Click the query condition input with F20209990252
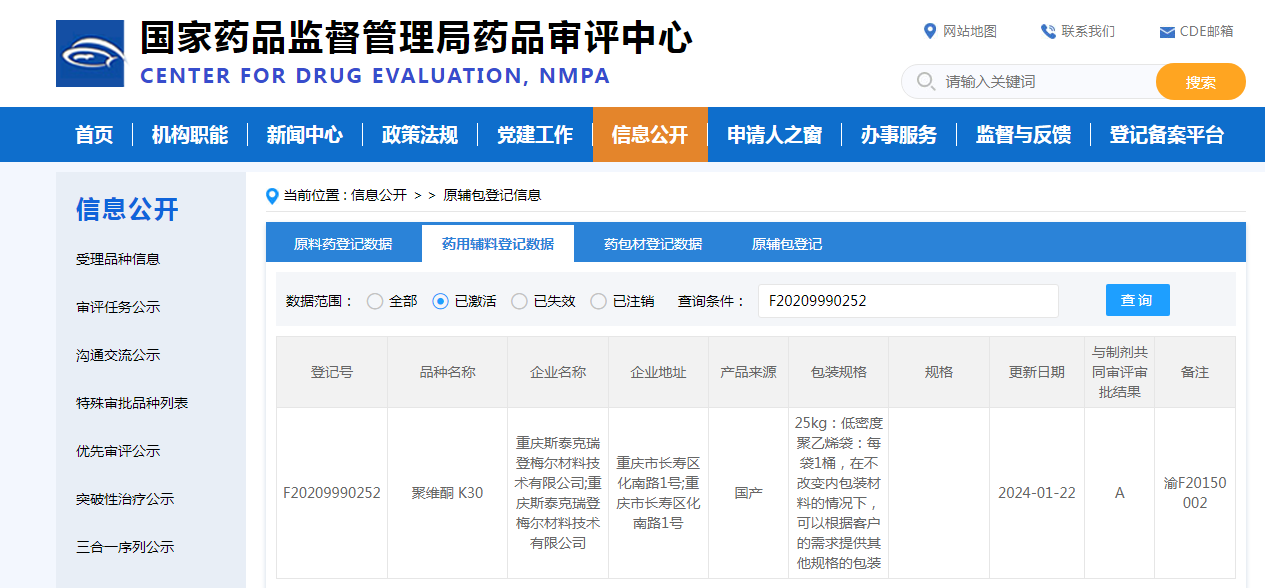Image resolution: width=1265 pixels, height=588 pixels. click(x=908, y=301)
